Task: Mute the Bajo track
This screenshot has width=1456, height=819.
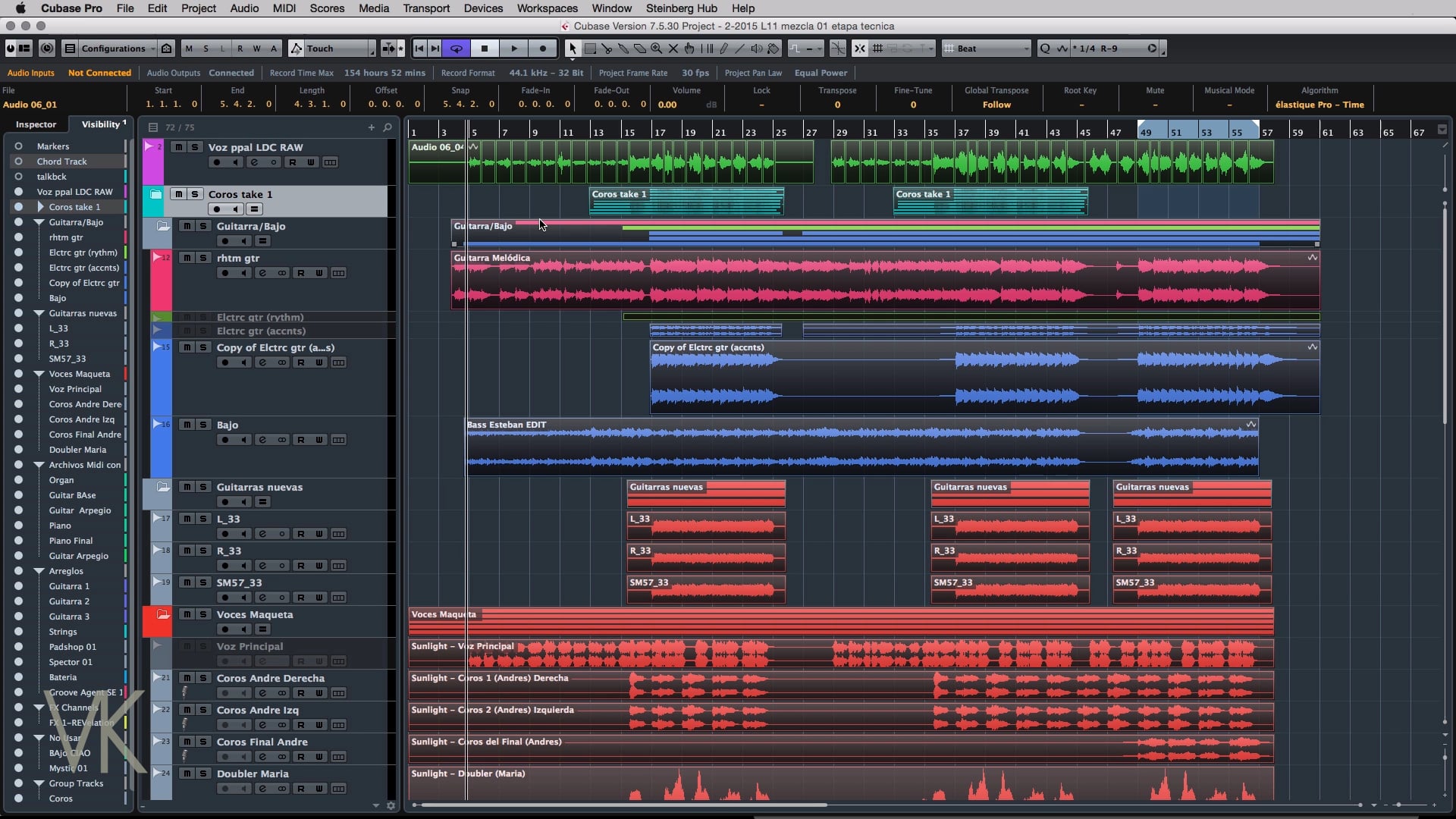Action: coord(187,425)
